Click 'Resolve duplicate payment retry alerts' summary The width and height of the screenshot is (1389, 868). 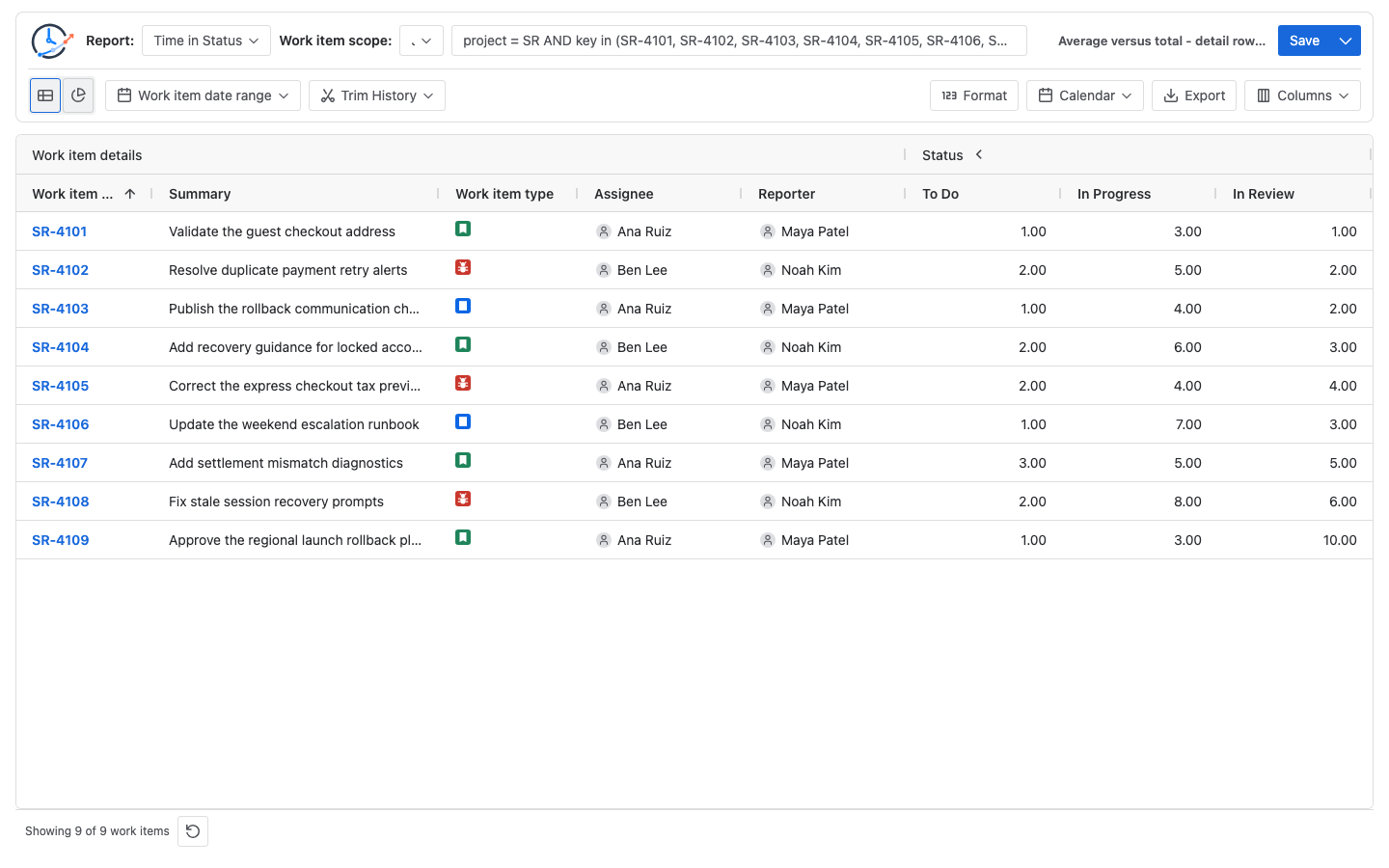tap(287, 270)
